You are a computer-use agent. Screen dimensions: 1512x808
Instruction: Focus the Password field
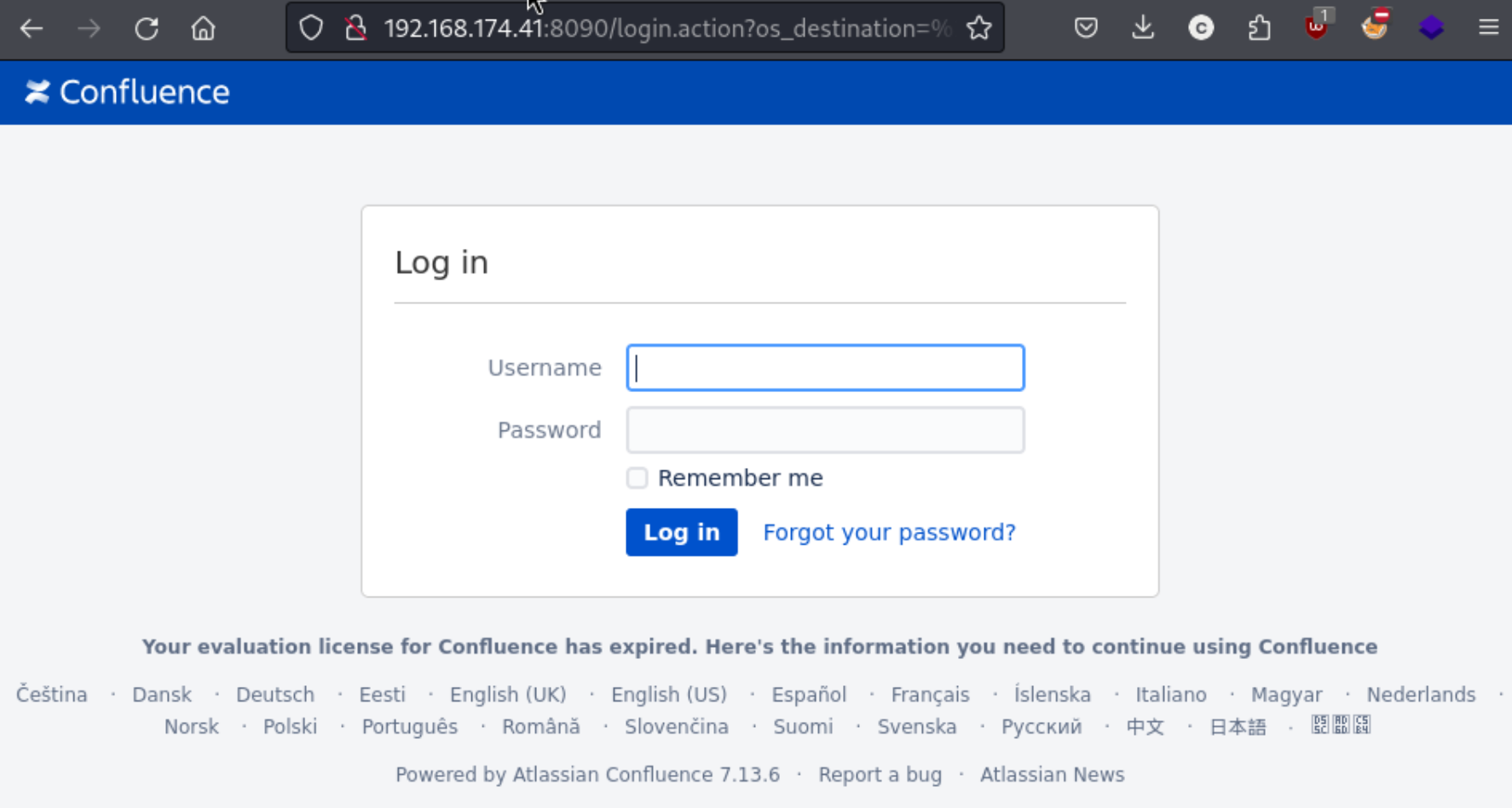point(825,430)
